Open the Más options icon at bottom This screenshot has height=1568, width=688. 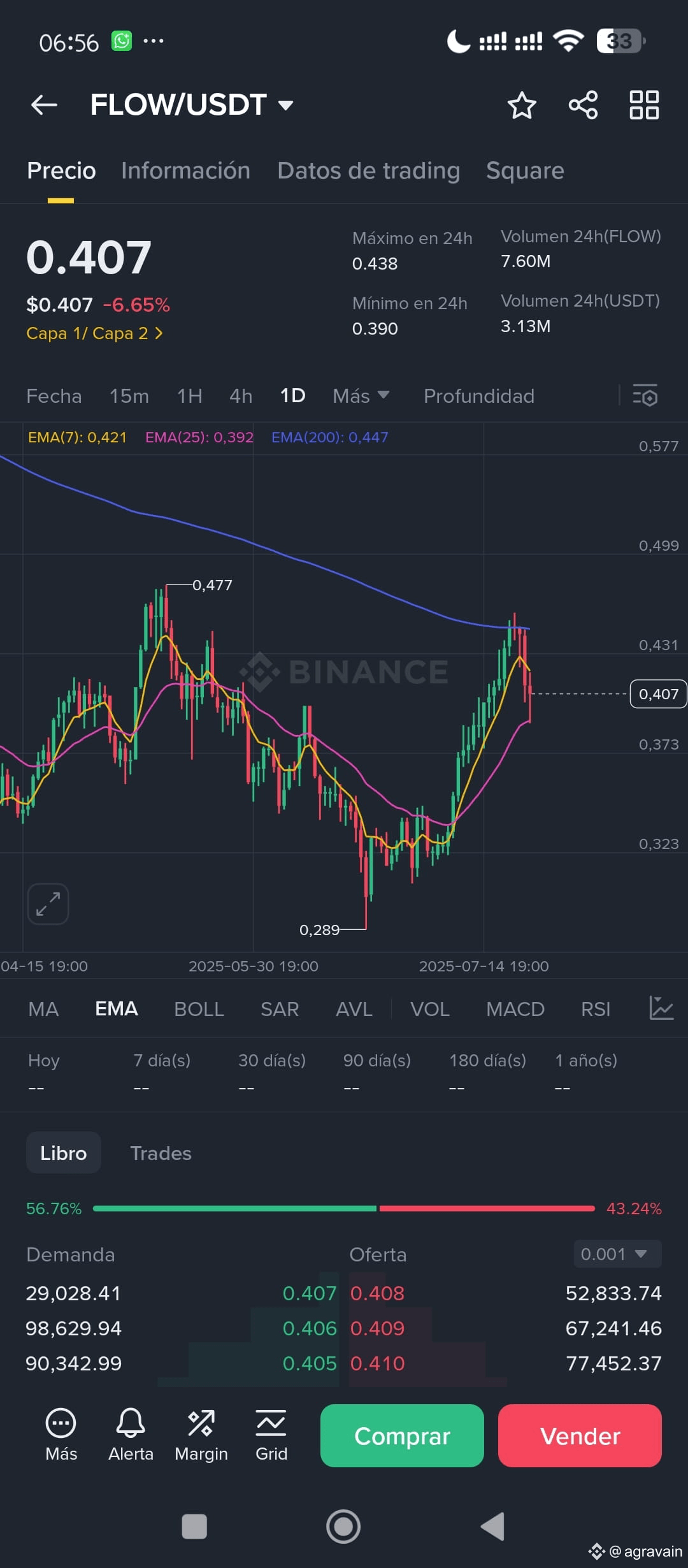click(61, 1435)
